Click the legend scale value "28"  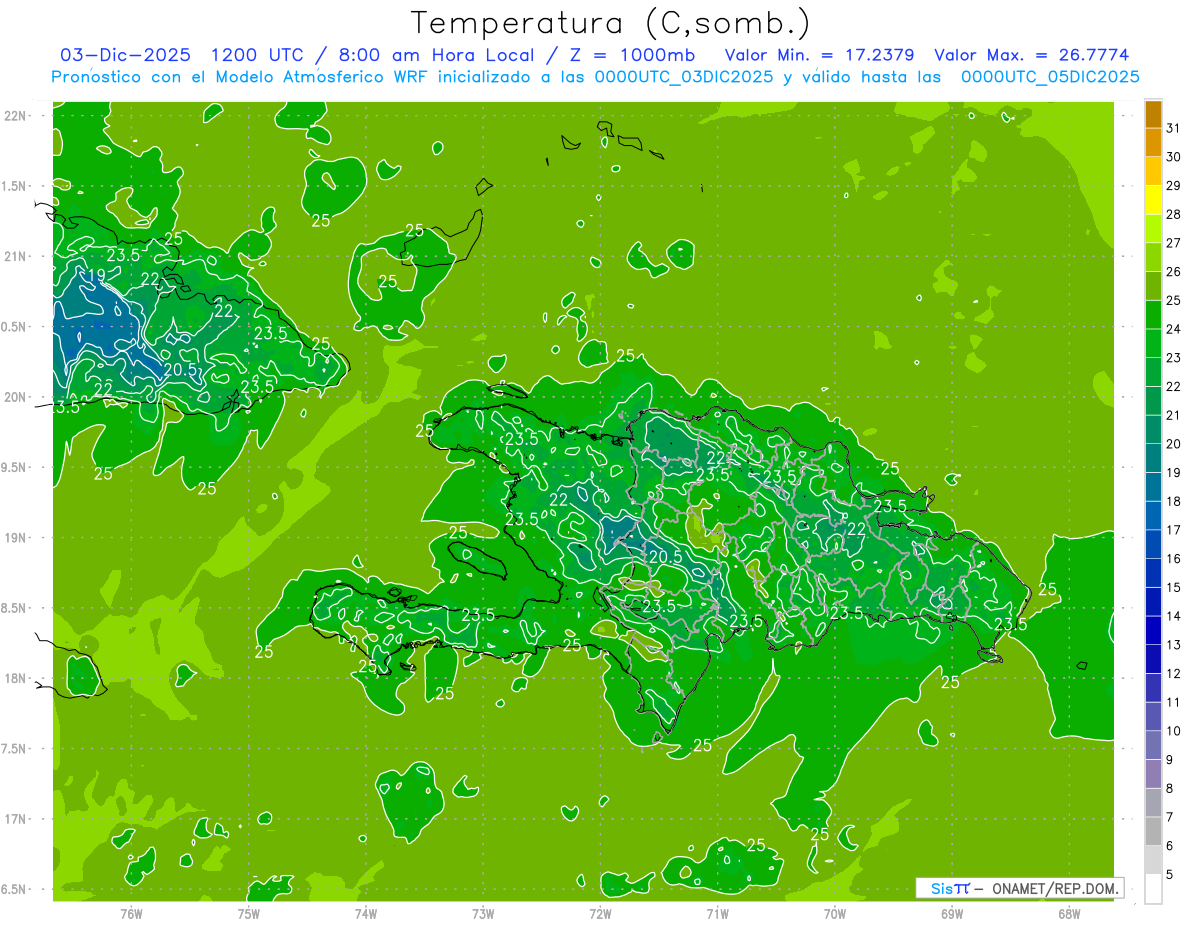(1174, 214)
